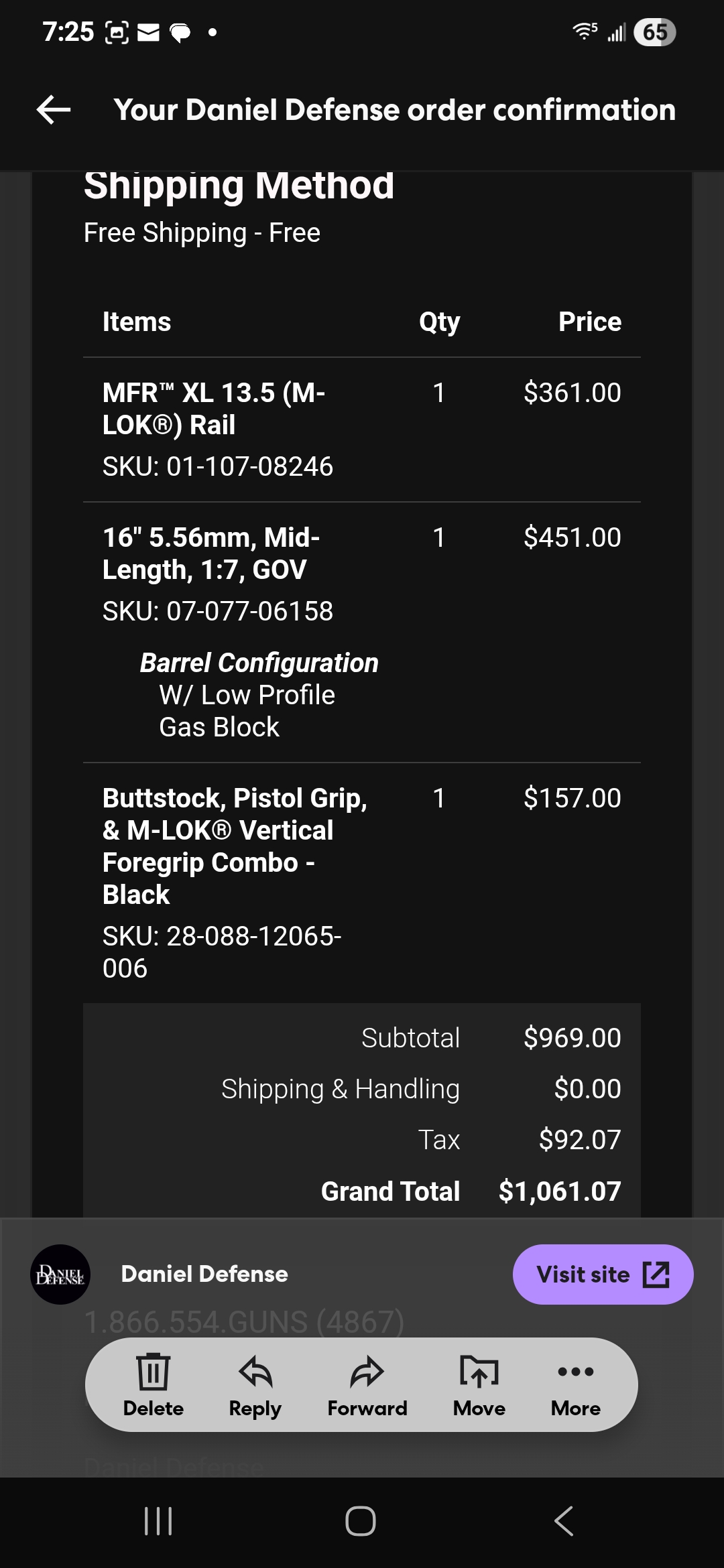
Task: Tap the Daniel Defense sender logo
Action: 60,1274
